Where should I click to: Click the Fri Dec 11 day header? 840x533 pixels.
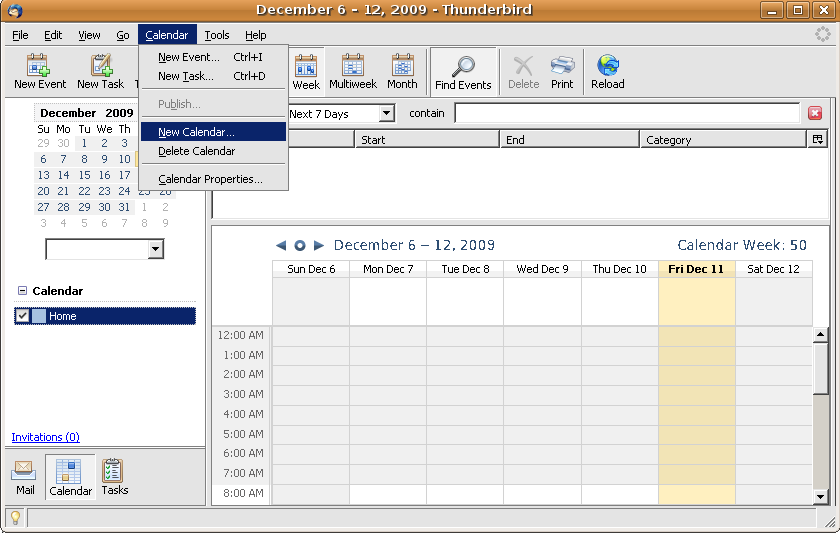point(696,269)
